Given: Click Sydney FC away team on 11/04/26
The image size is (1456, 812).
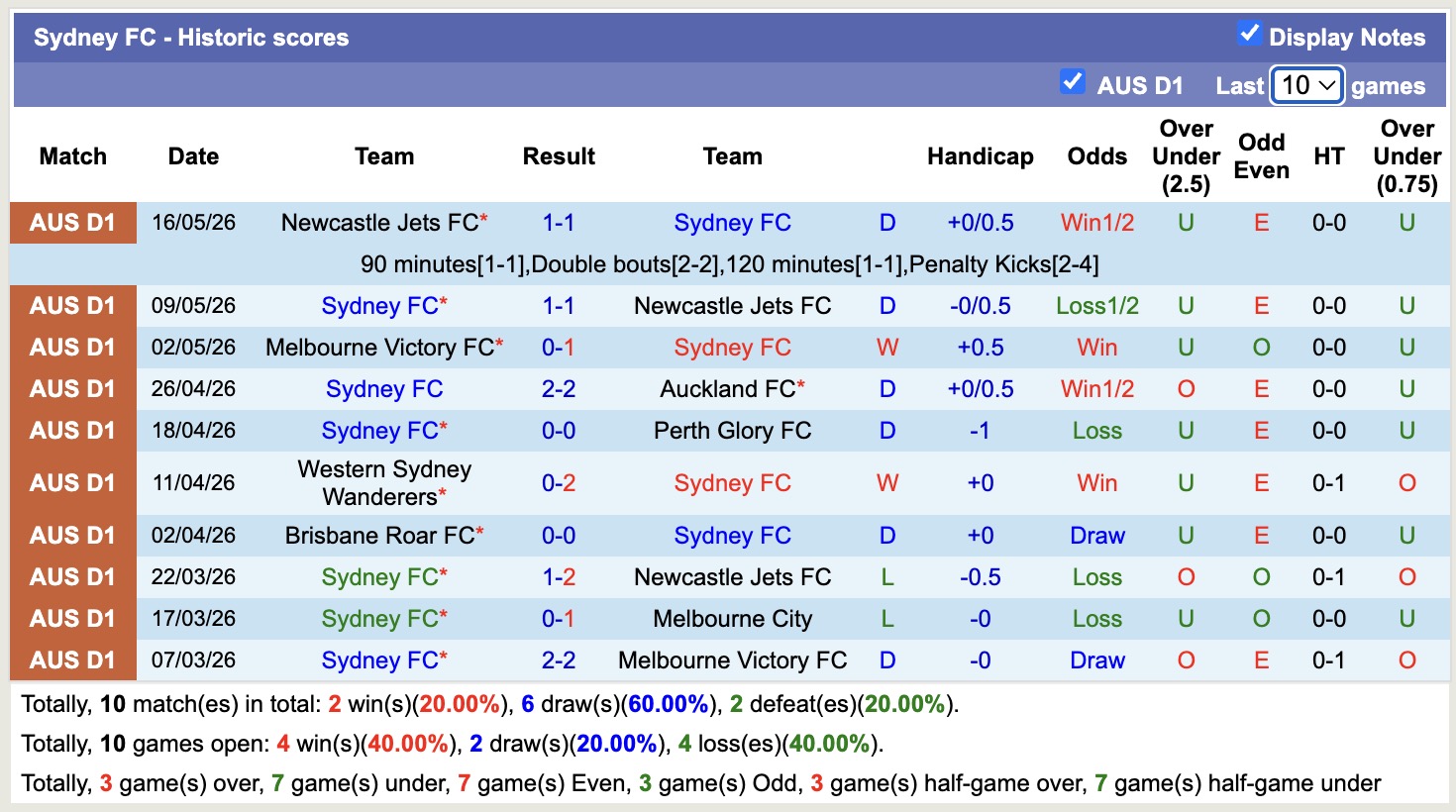Looking at the screenshot, I should click(733, 483).
